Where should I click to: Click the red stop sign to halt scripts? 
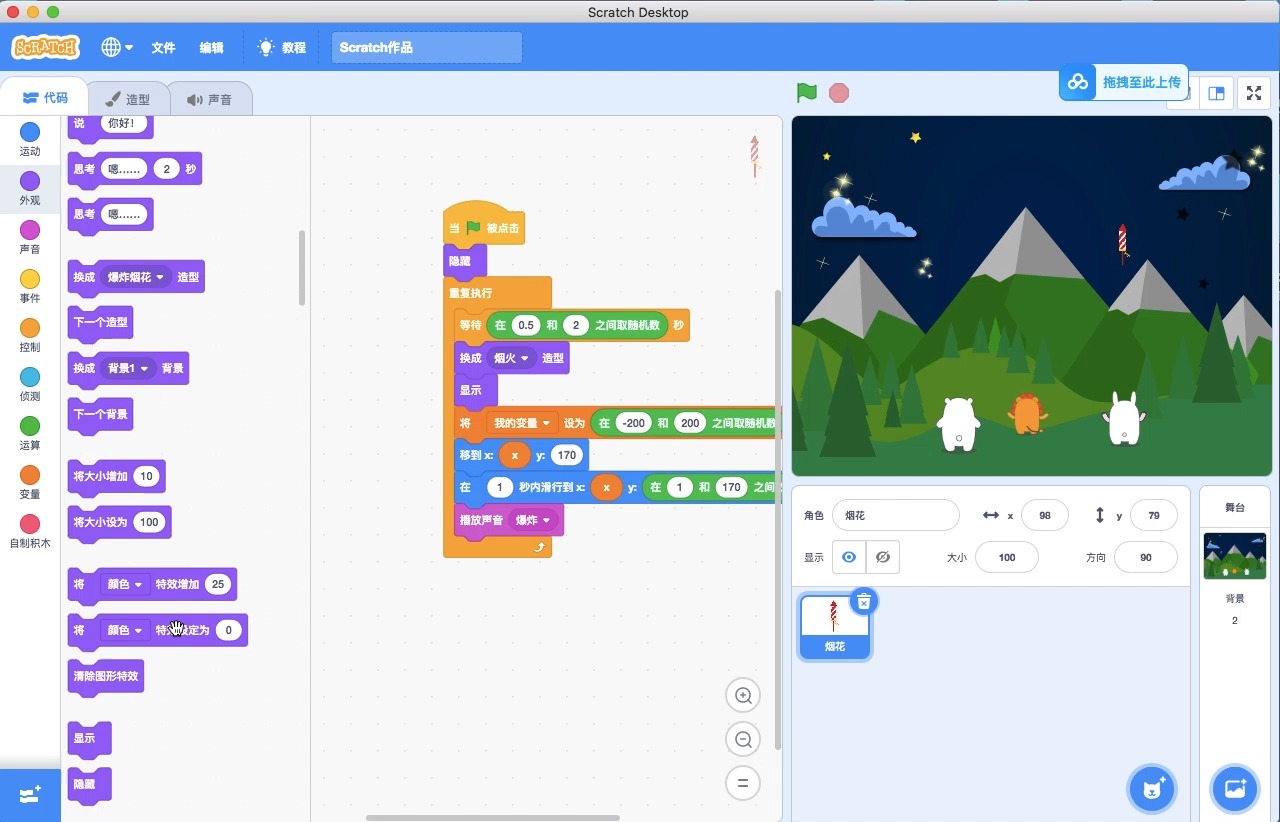pos(838,92)
